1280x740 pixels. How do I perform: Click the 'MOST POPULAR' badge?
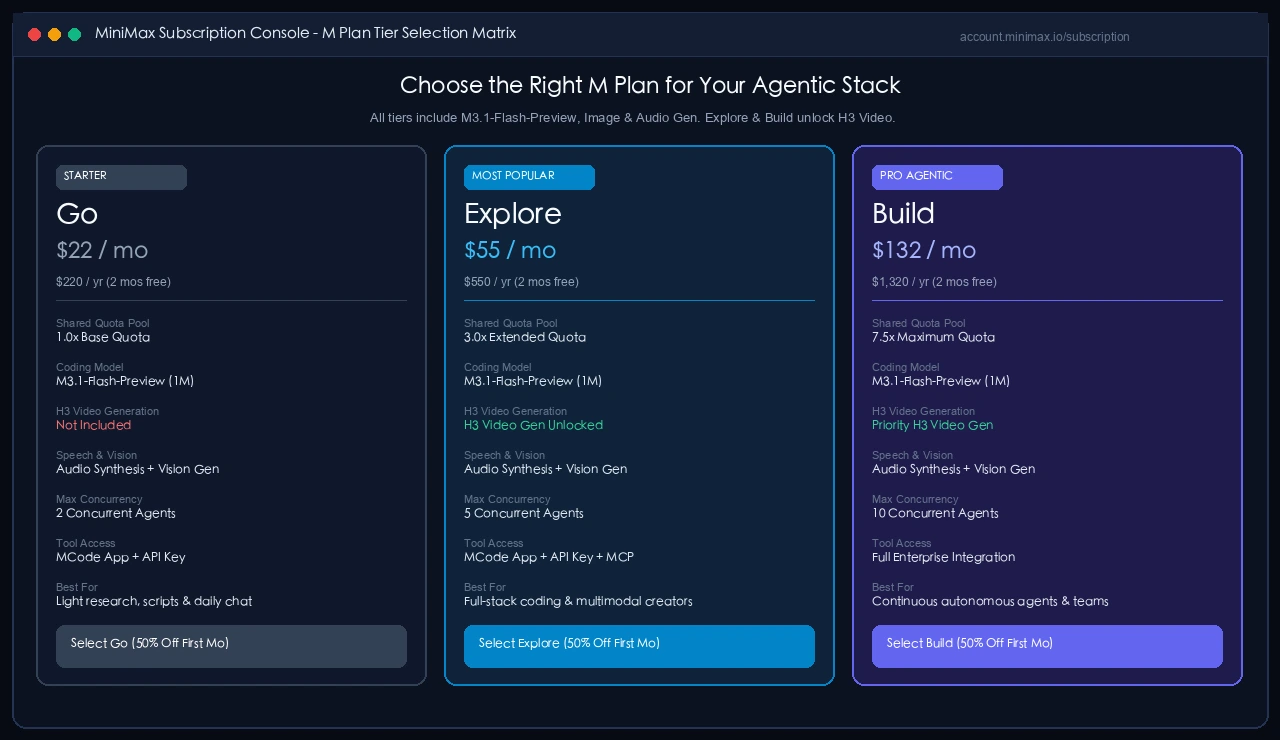[529, 177]
